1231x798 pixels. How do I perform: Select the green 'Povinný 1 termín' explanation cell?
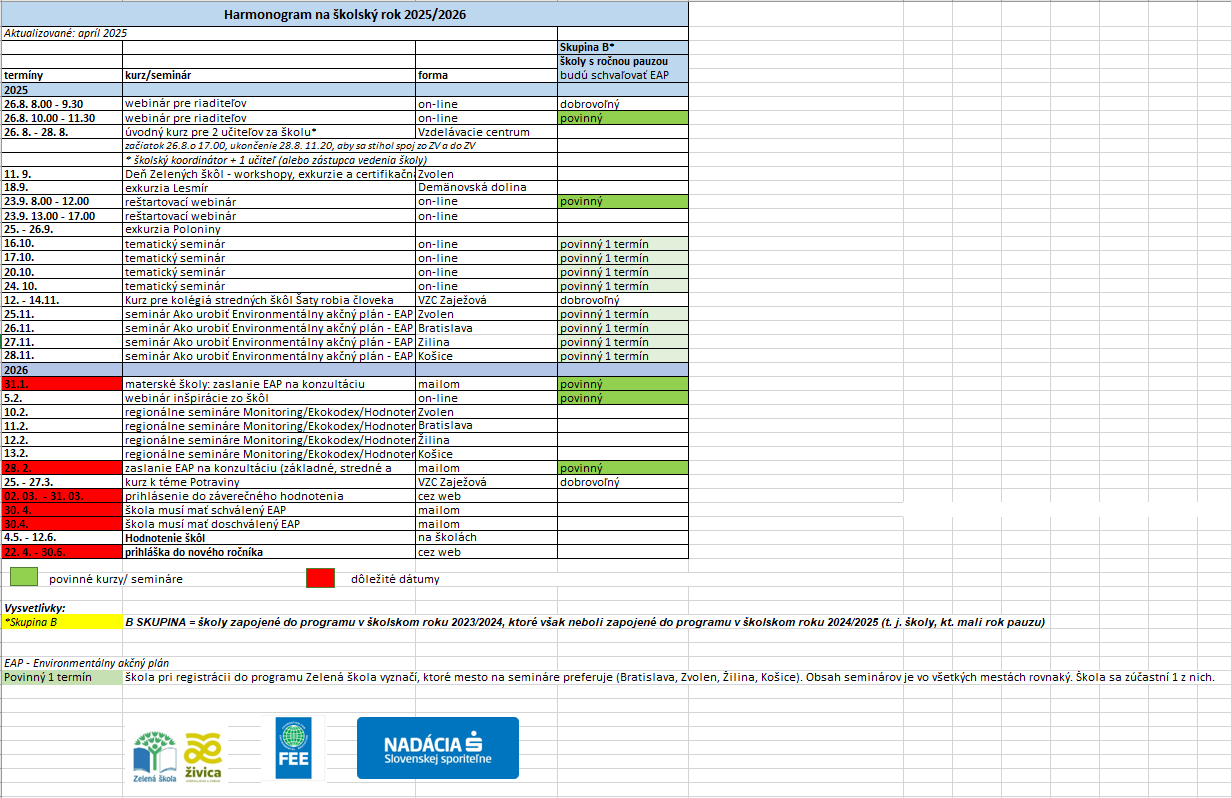61,677
